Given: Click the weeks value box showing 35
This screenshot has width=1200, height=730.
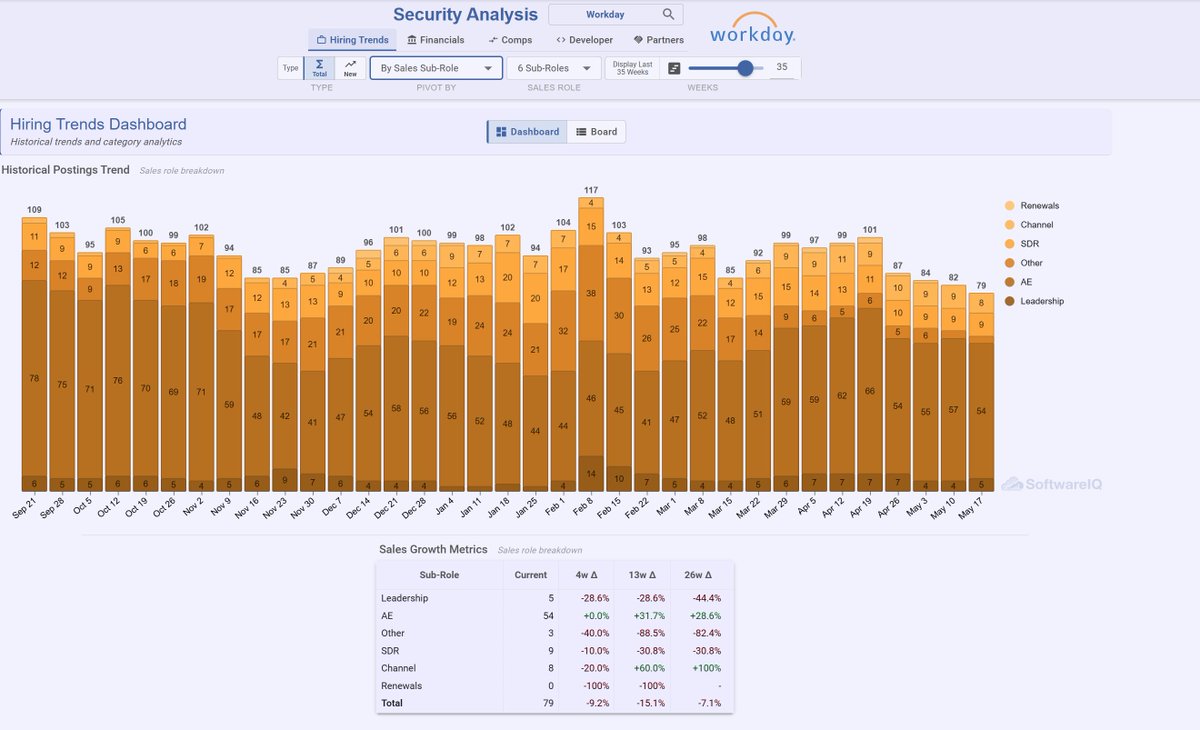Looking at the screenshot, I should 783,68.
